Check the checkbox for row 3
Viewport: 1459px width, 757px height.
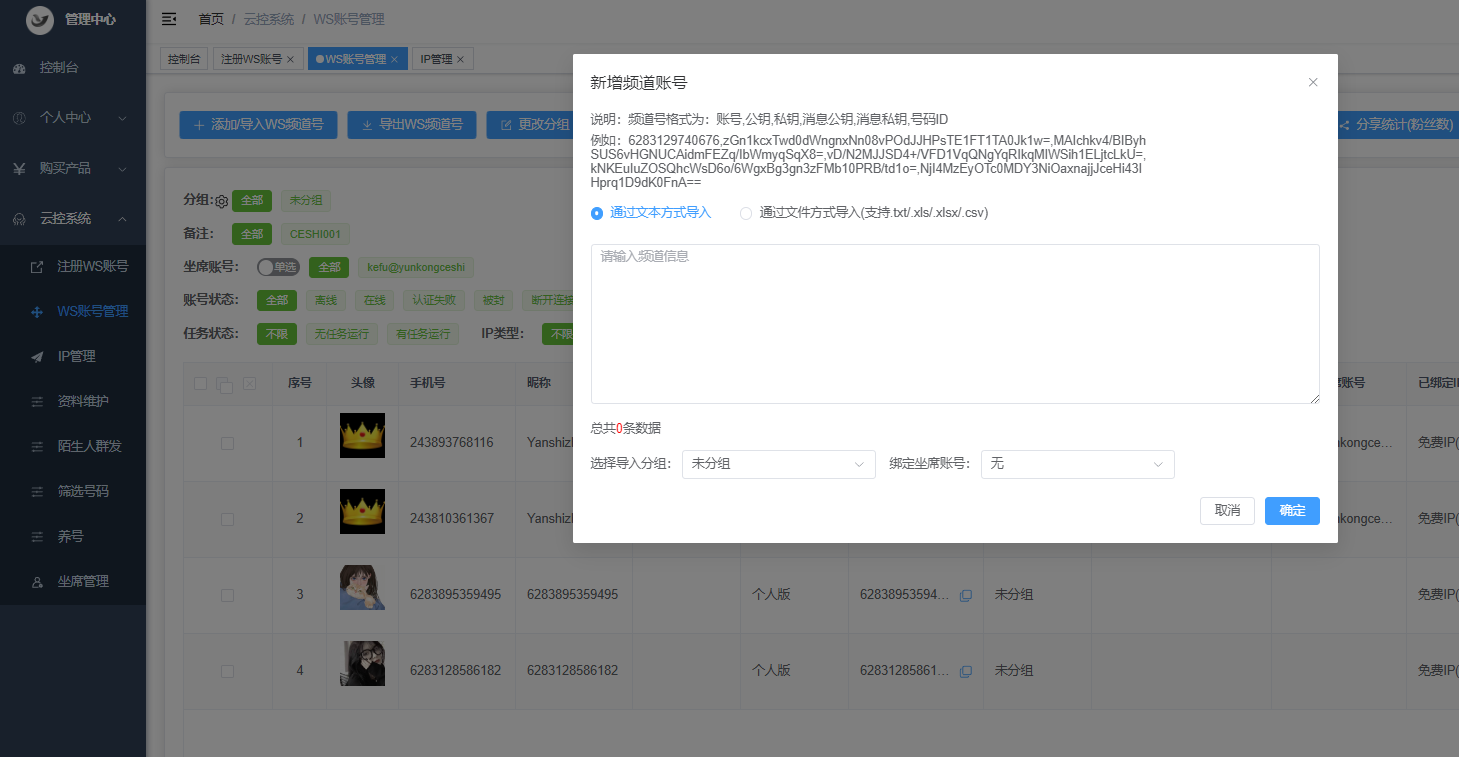[x=227, y=595]
